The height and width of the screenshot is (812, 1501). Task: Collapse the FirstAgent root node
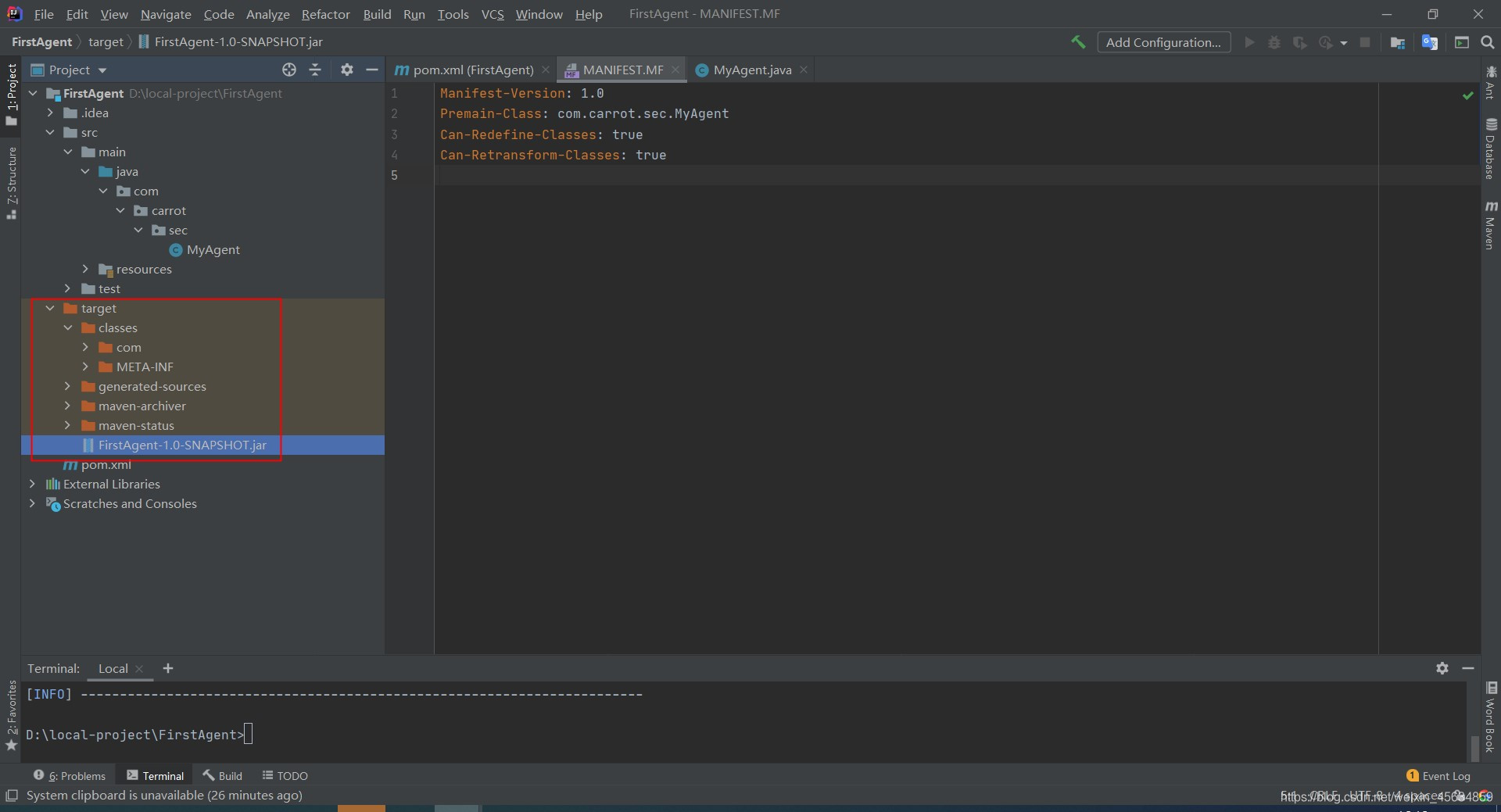click(x=33, y=93)
